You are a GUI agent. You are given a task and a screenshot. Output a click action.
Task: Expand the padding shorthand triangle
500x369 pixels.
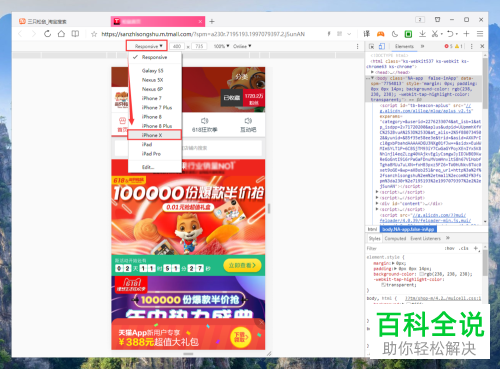(395, 269)
